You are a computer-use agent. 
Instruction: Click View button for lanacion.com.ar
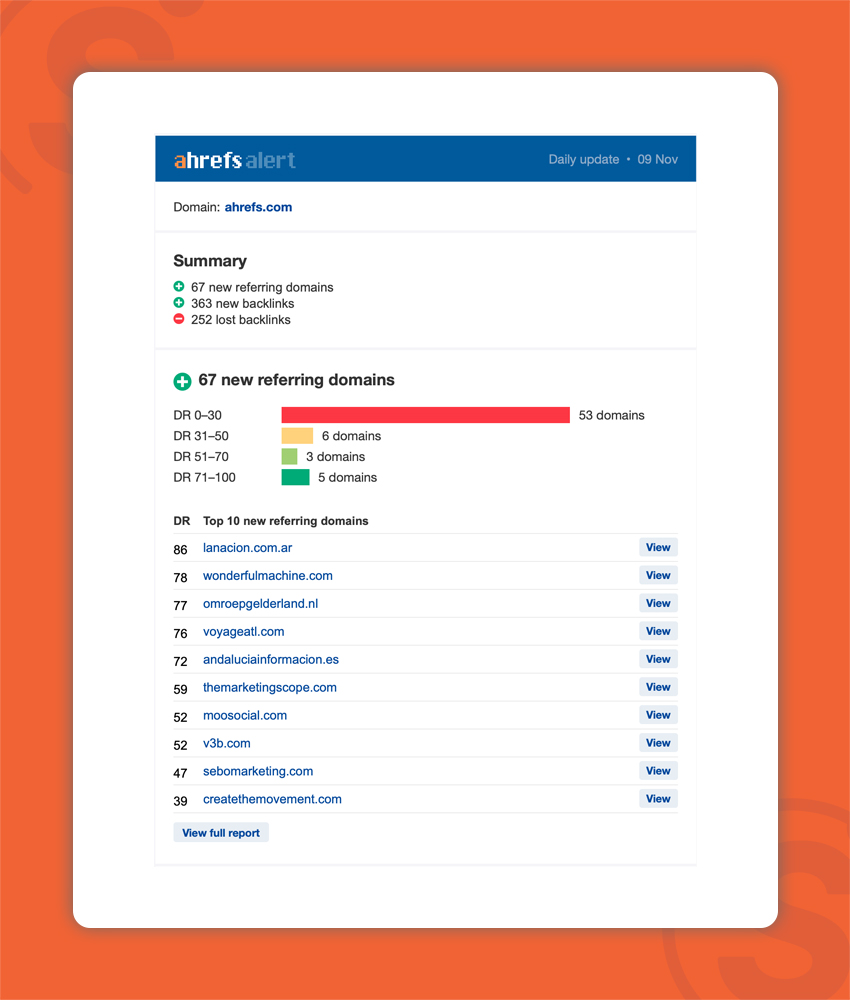[x=658, y=547]
